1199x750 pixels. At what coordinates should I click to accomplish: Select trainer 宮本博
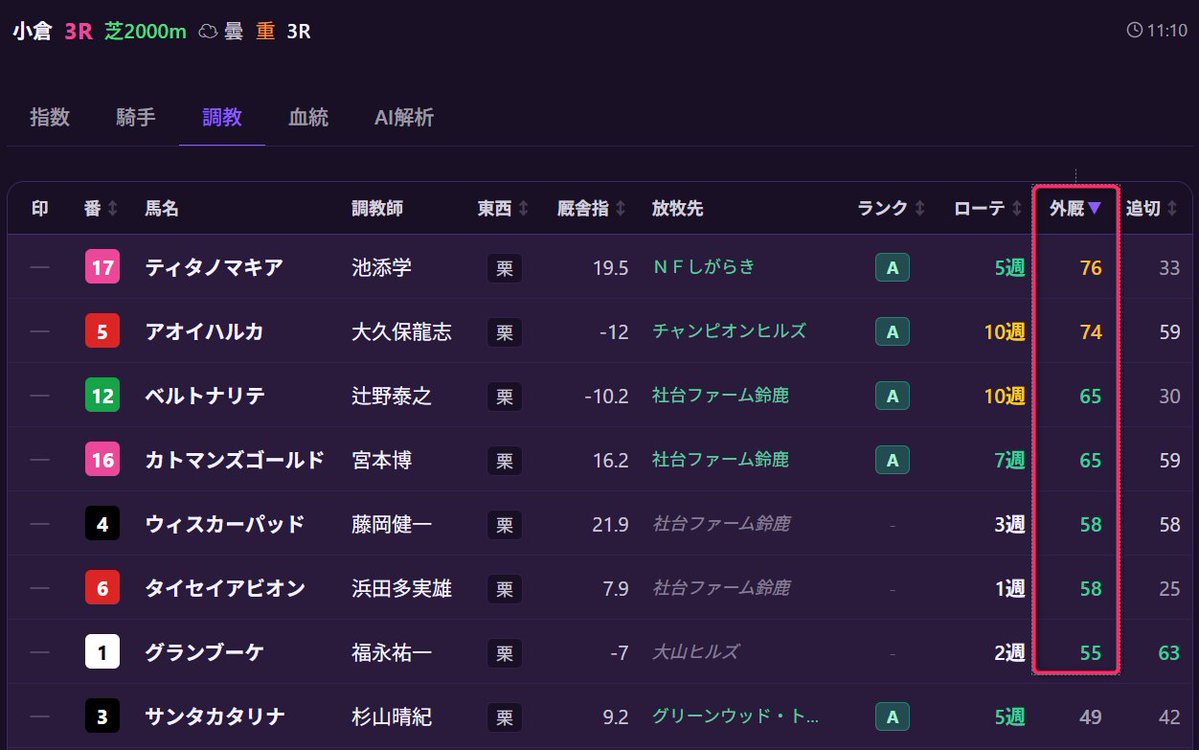pos(382,460)
